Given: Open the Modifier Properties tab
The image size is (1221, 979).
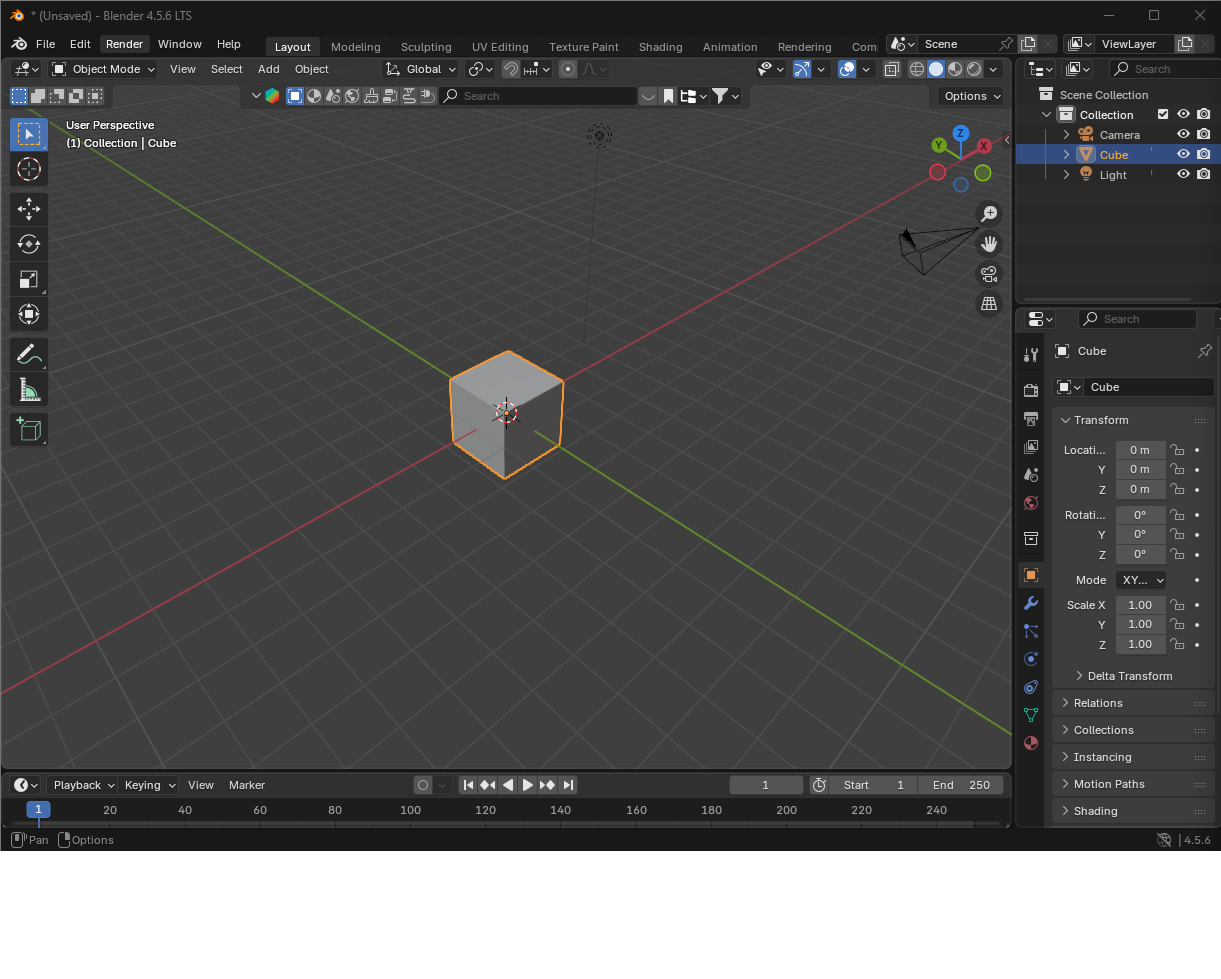Looking at the screenshot, I should [1031, 603].
